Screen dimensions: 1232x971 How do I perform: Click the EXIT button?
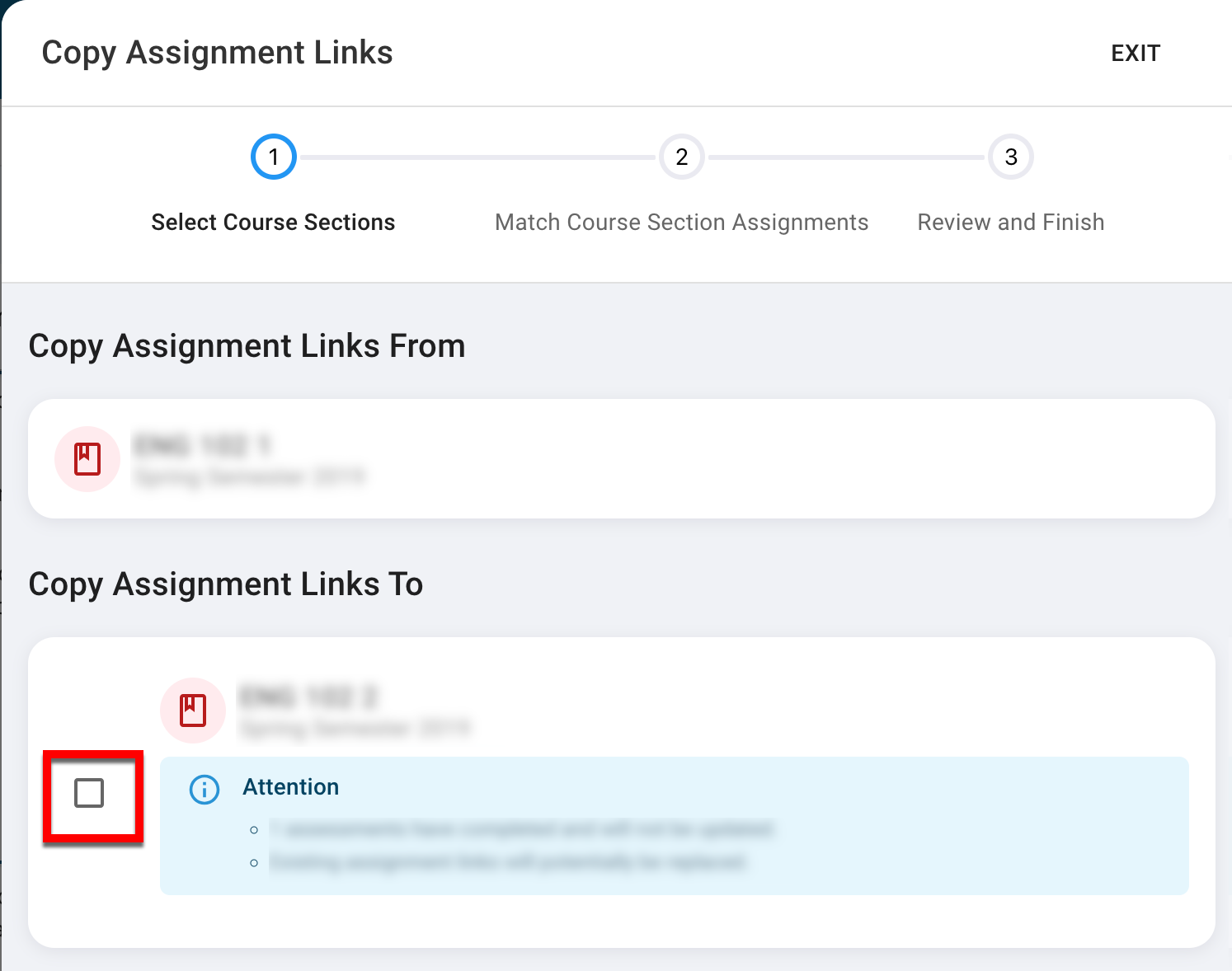[x=1135, y=54]
